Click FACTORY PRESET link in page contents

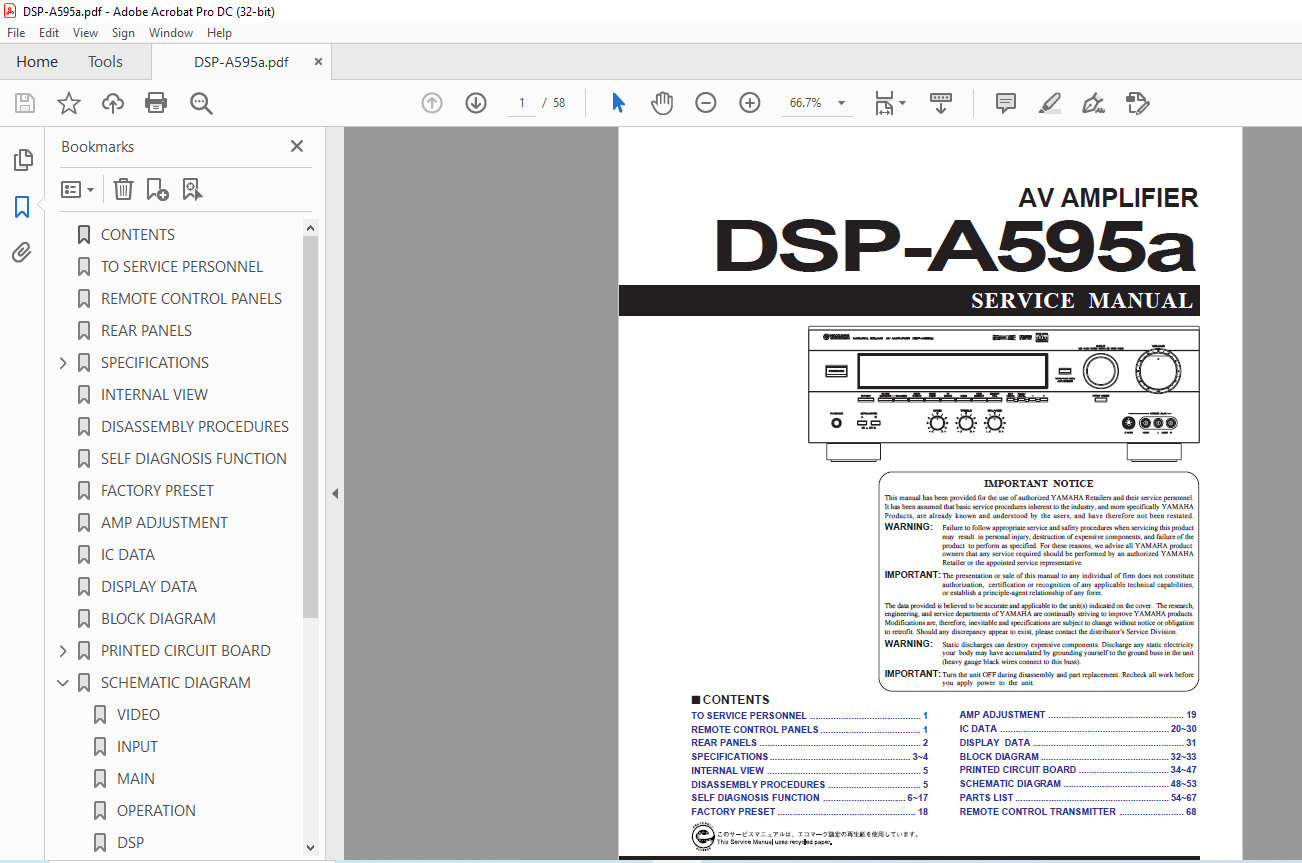[809, 812]
